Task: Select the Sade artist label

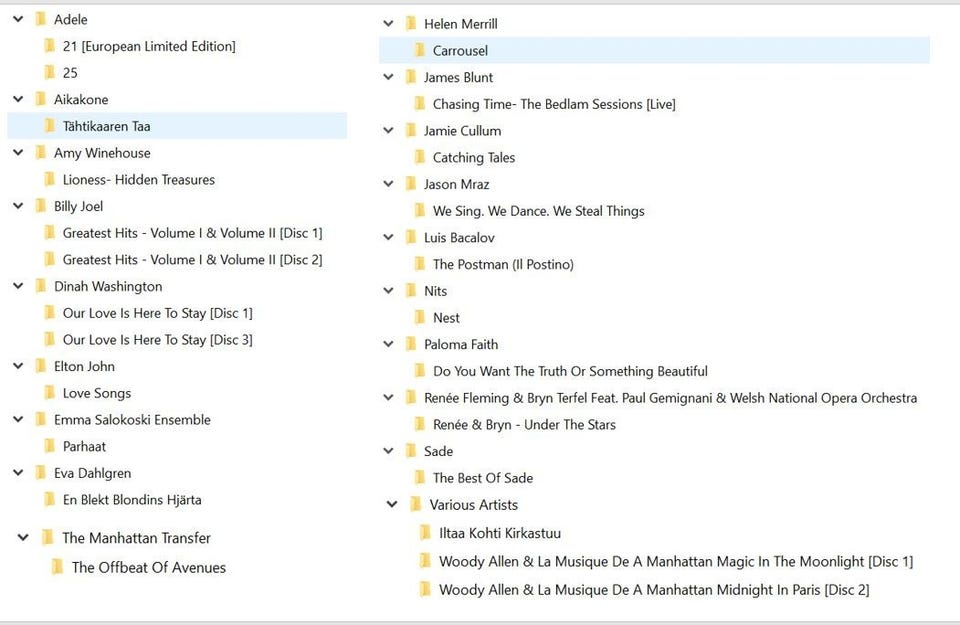Action: (438, 451)
